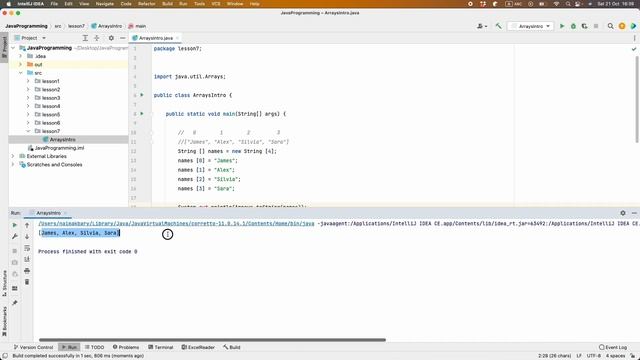Open the VCS menu
Screen dimensions: 640x360
coord(216,4)
